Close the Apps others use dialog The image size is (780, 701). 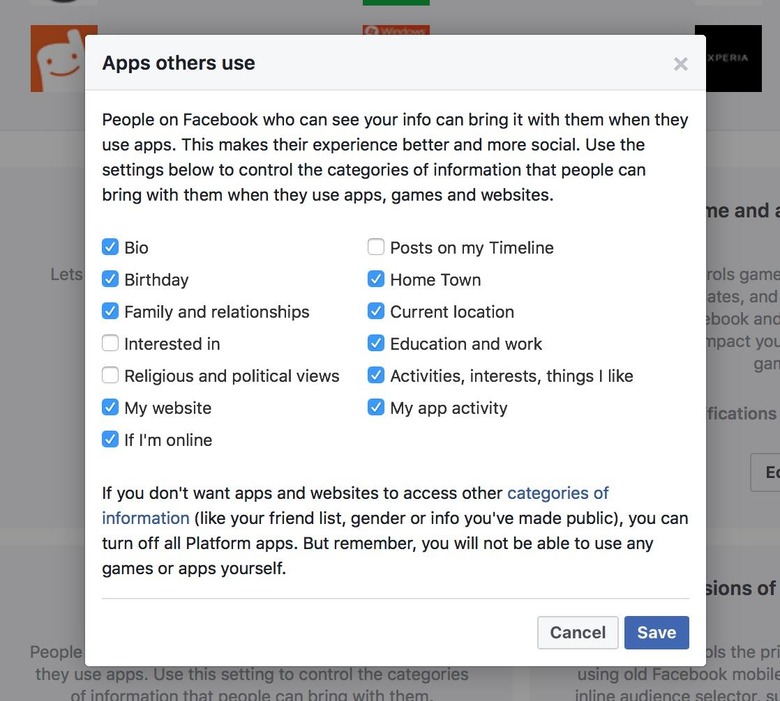click(681, 64)
